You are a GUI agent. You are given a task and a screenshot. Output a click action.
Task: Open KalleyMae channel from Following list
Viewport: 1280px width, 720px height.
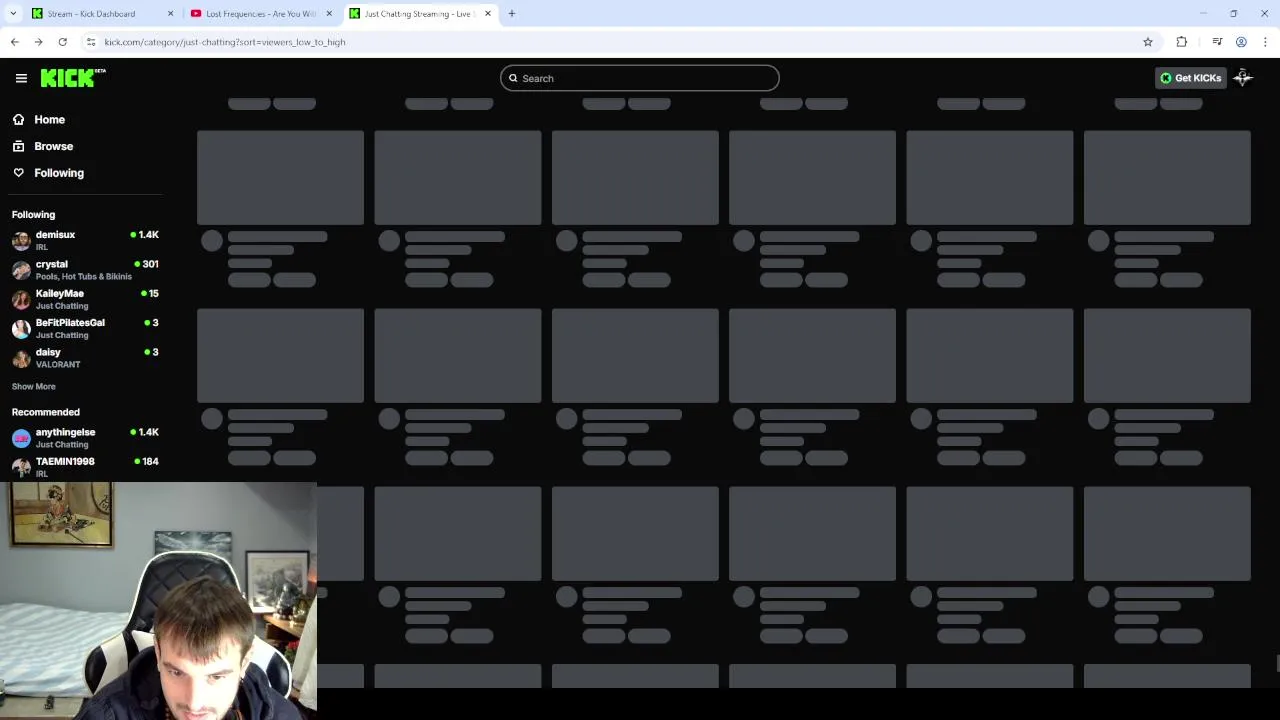point(85,299)
